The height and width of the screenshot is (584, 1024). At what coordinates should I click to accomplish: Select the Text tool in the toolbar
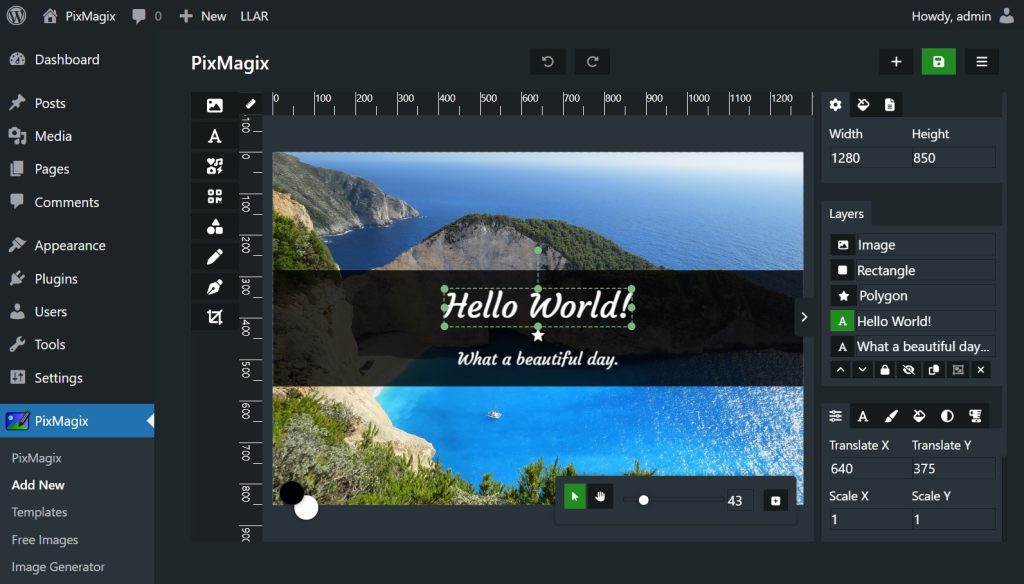[x=214, y=135]
